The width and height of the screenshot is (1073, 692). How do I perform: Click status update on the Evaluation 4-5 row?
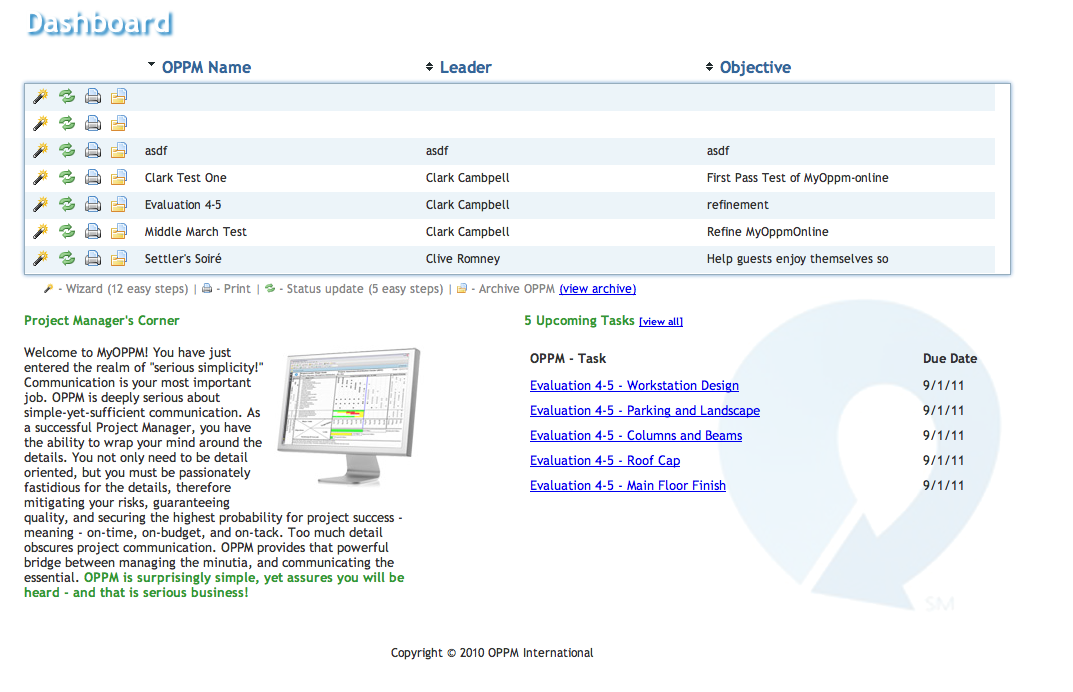pos(66,205)
